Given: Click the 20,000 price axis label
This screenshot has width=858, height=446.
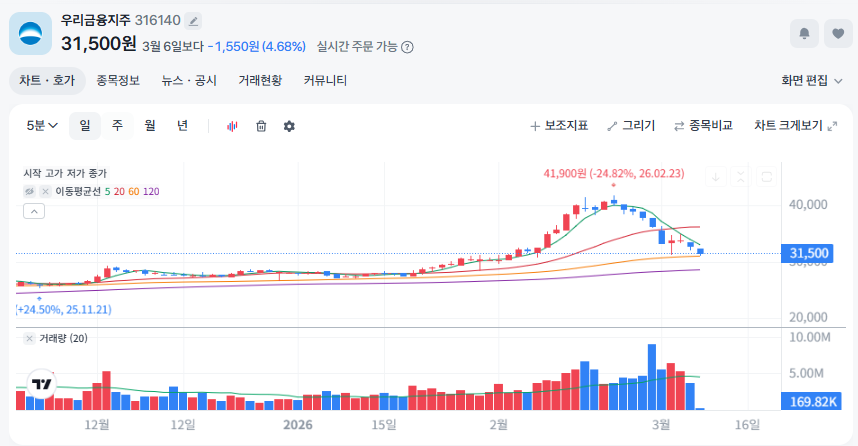Looking at the screenshot, I should (808, 317).
